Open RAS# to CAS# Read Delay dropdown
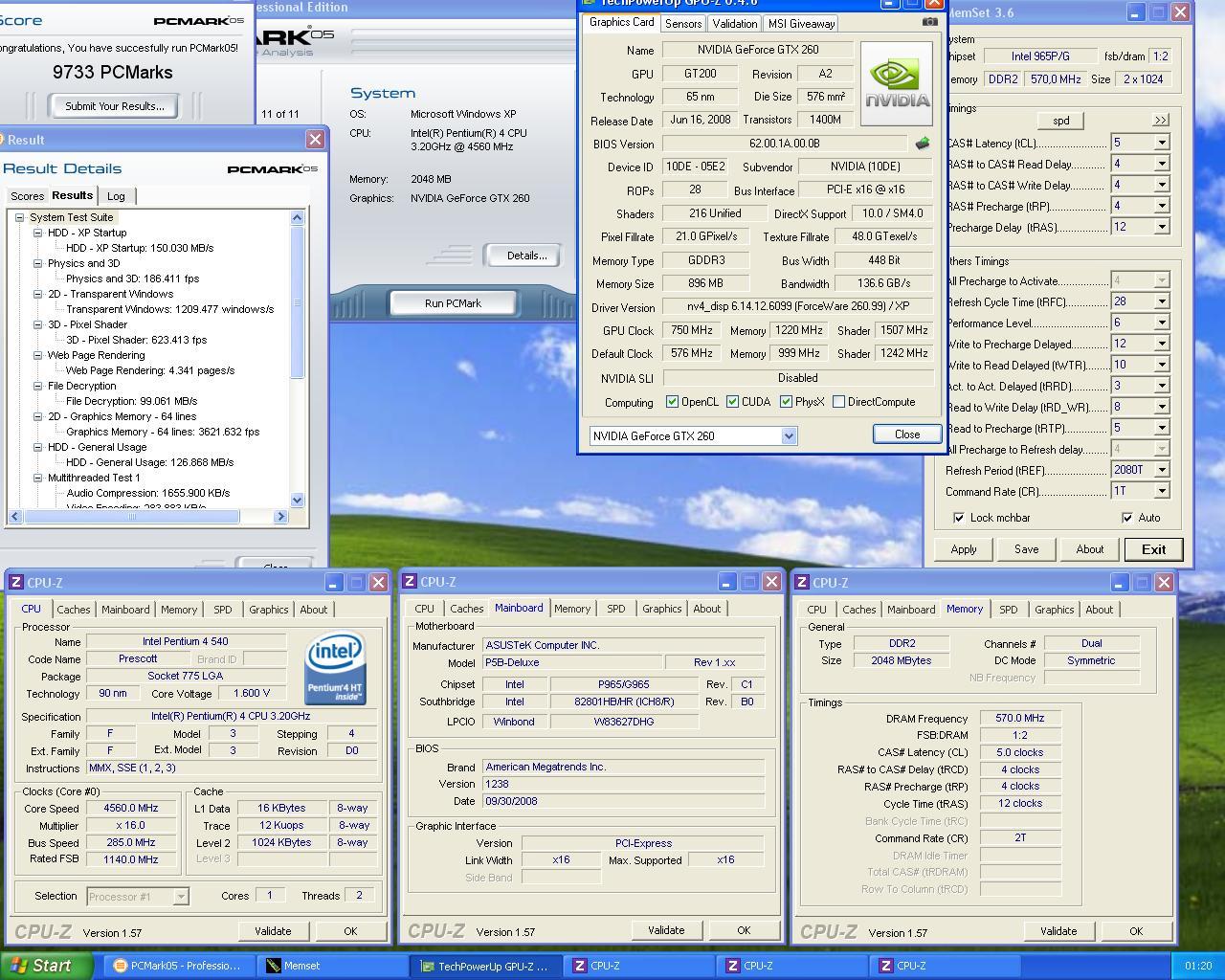The width and height of the screenshot is (1225, 980). pyautogui.click(x=1162, y=164)
